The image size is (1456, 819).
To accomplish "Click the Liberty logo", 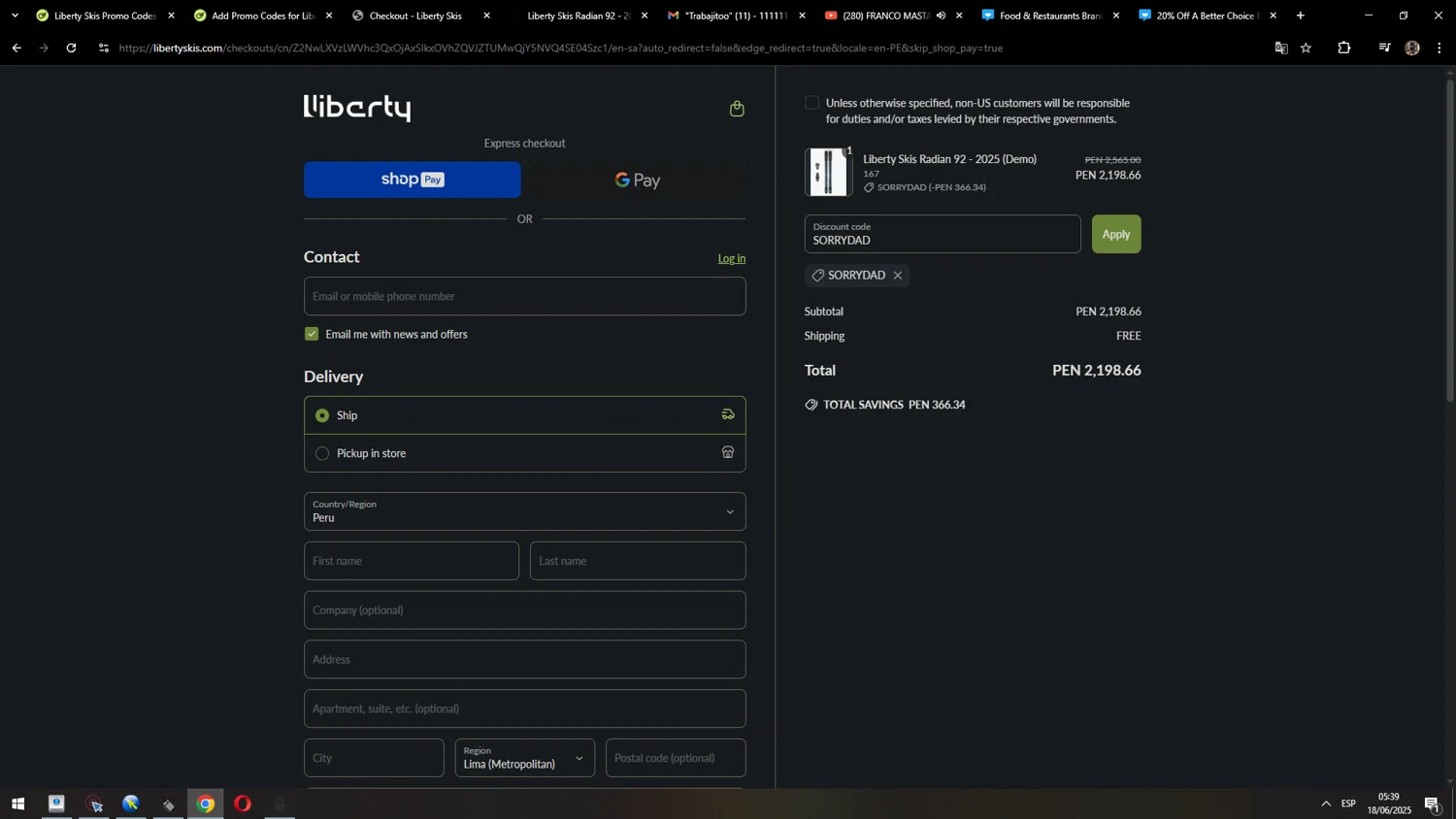I will [x=357, y=107].
